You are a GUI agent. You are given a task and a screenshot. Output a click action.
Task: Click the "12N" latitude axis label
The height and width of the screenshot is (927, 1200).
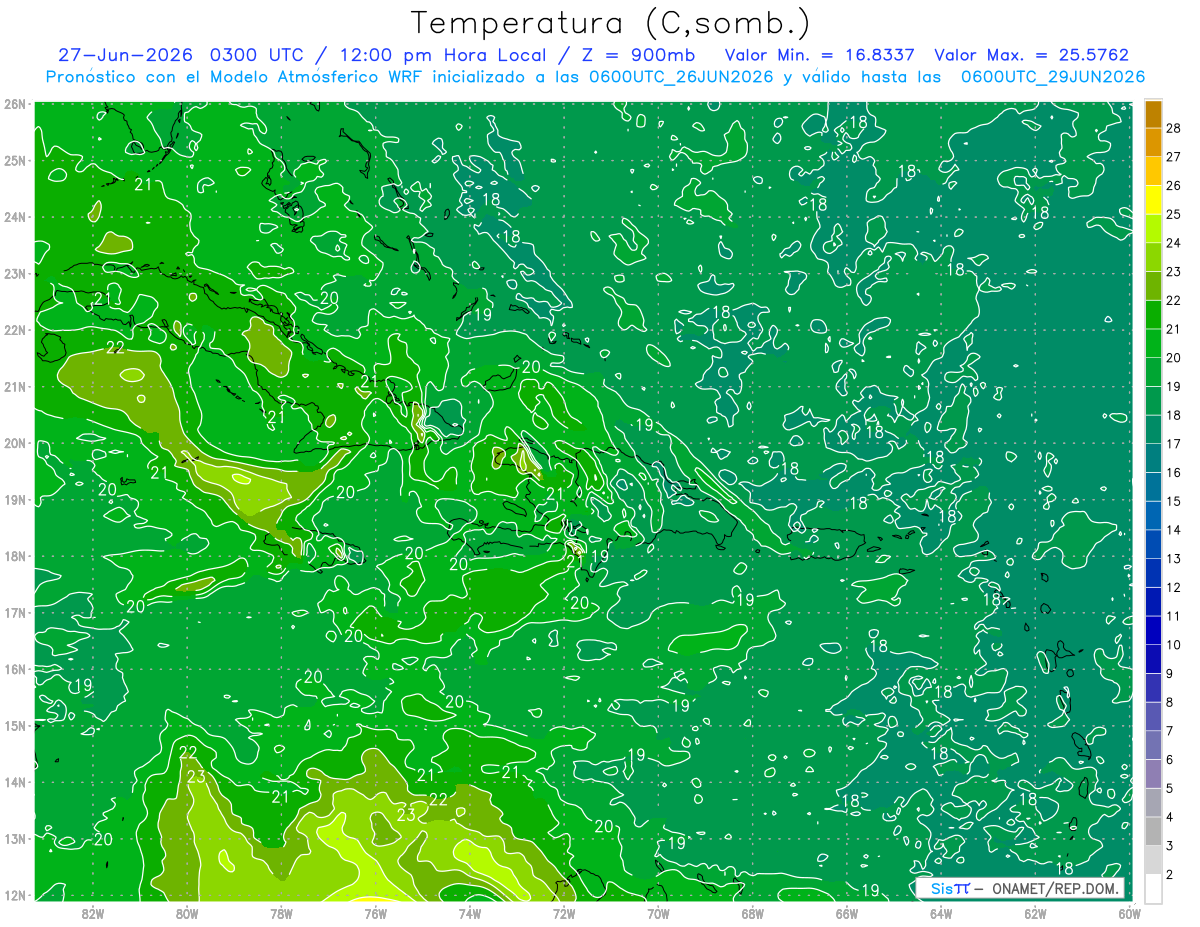pyautogui.click(x=14, y=895)
